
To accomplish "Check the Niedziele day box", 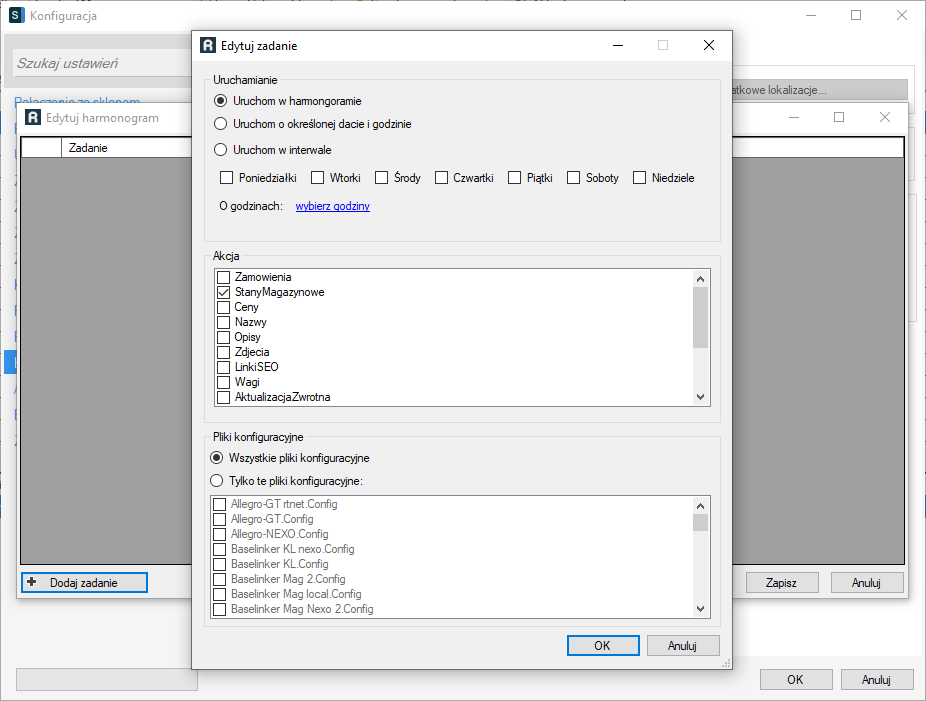I will coord(639,178).
